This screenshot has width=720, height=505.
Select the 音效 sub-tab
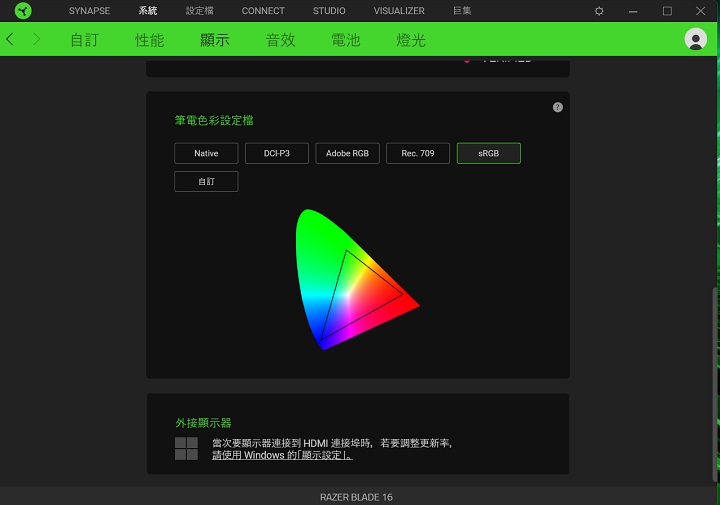tap(281, 40)
